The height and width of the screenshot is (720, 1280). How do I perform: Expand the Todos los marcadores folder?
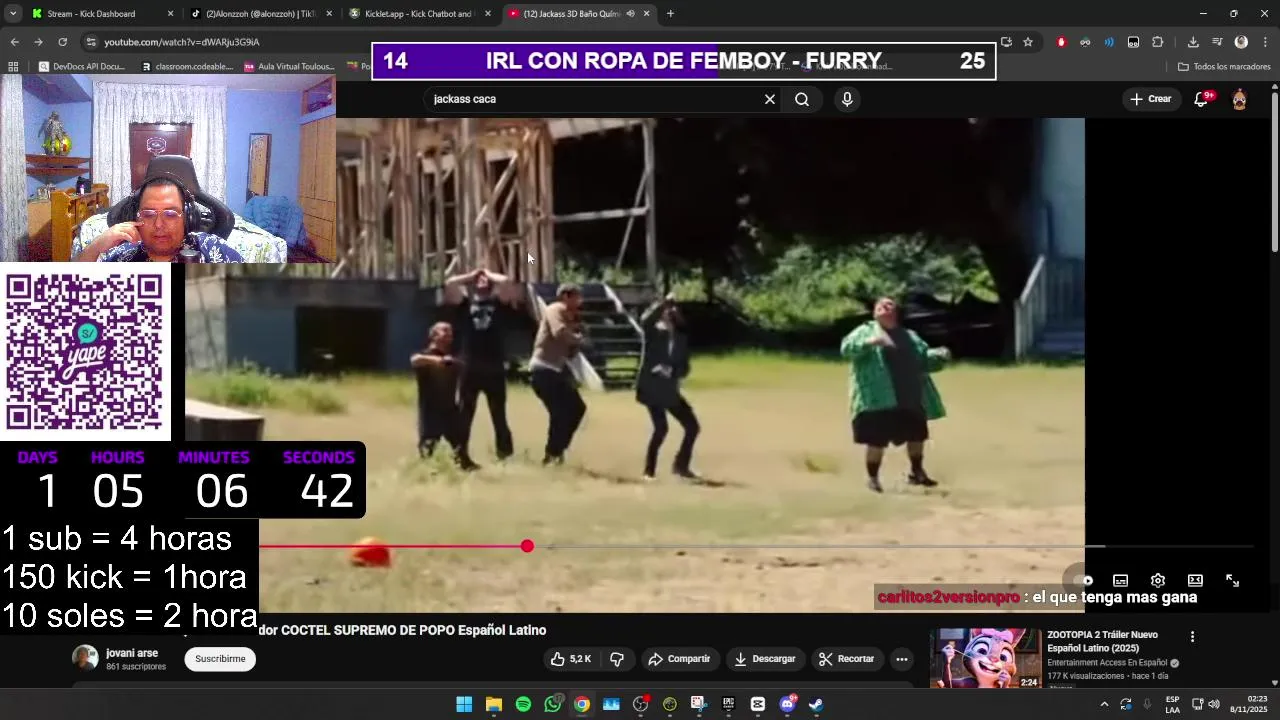pos(1224,67)
